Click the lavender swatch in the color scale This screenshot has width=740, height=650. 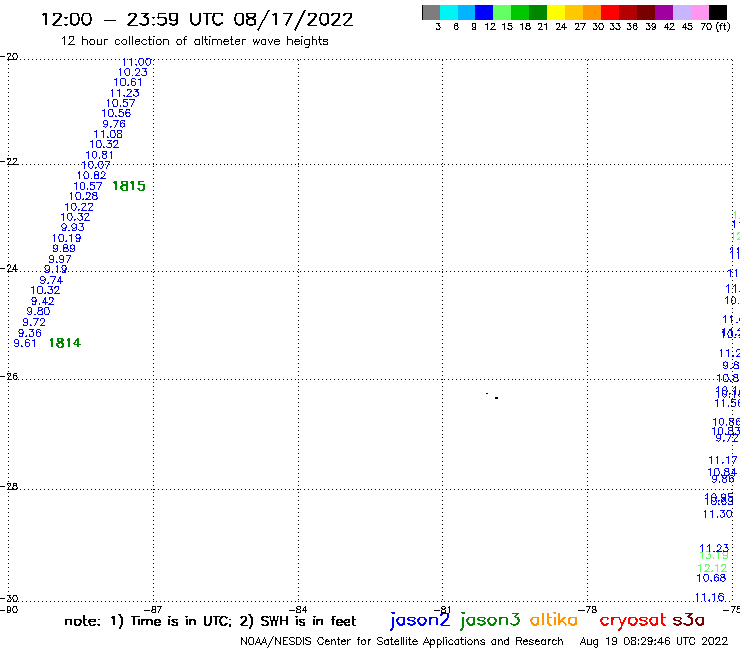click(x=682, y=13)
